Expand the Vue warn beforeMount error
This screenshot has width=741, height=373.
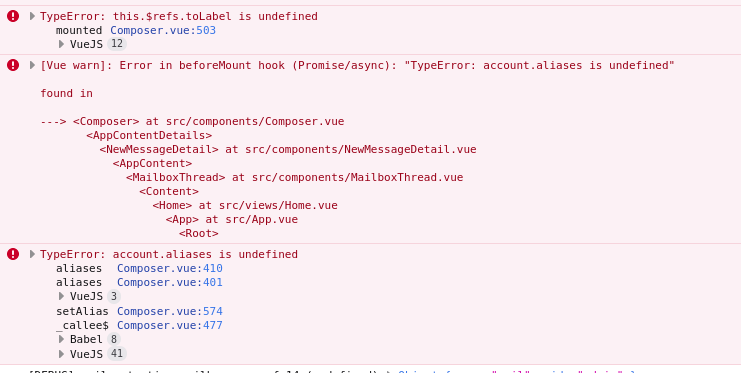(32, 65)
